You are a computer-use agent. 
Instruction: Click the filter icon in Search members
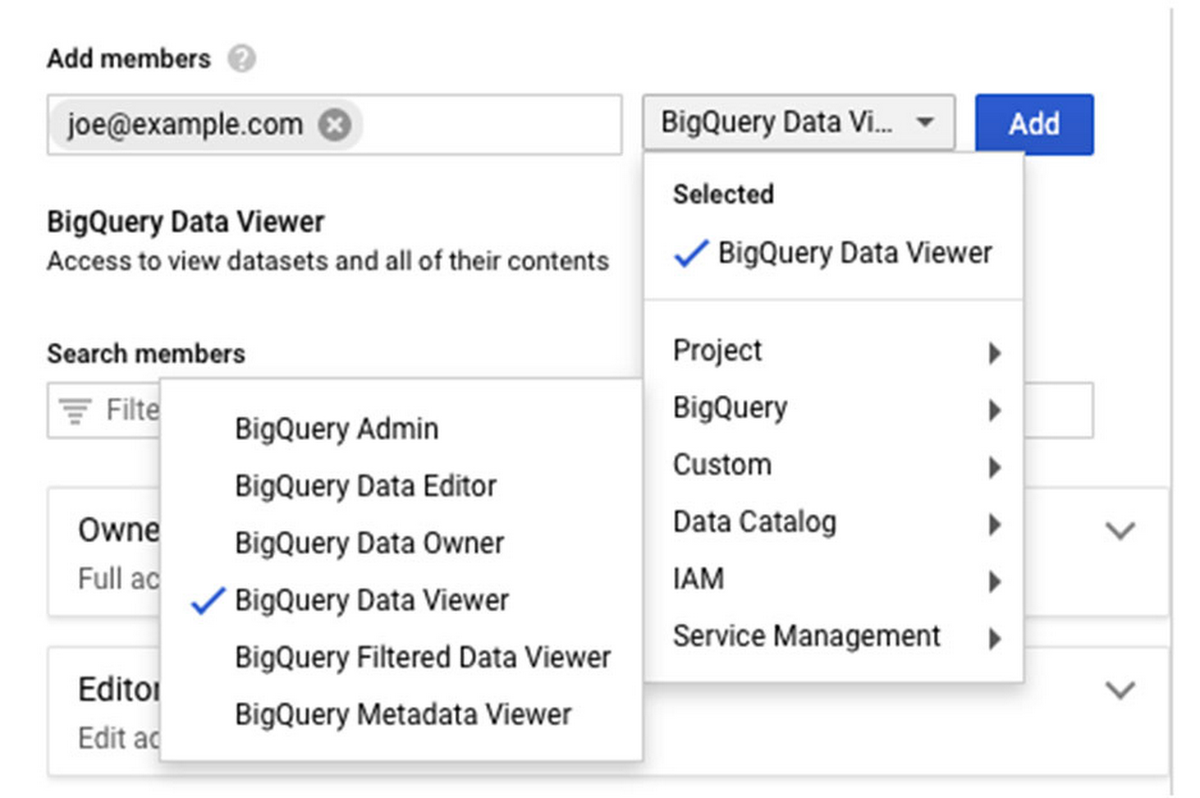point(74,410)
